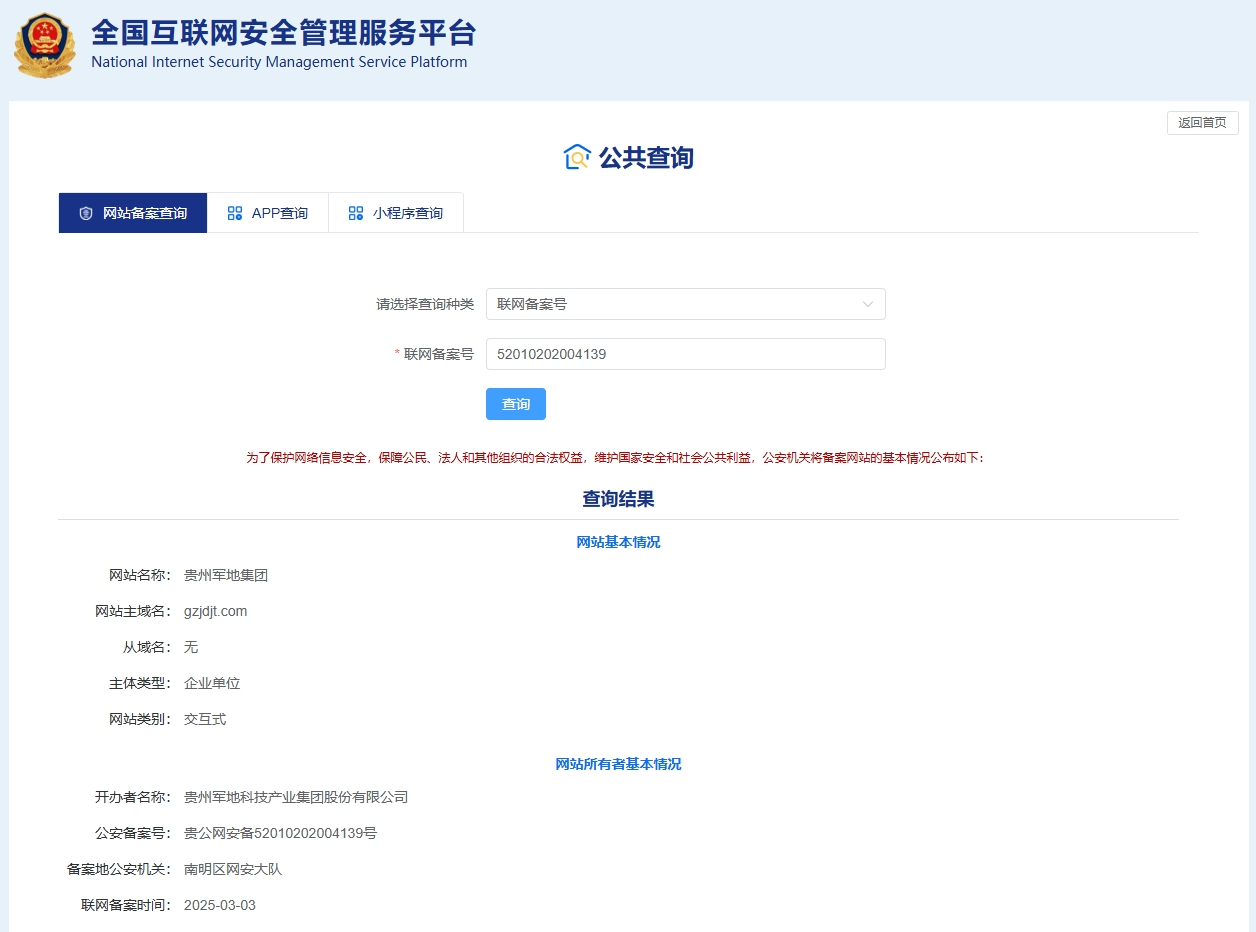Screen dimensions: 1256x932
Task: Click the 备案地公安机关 label
Action: click(119, 869)
